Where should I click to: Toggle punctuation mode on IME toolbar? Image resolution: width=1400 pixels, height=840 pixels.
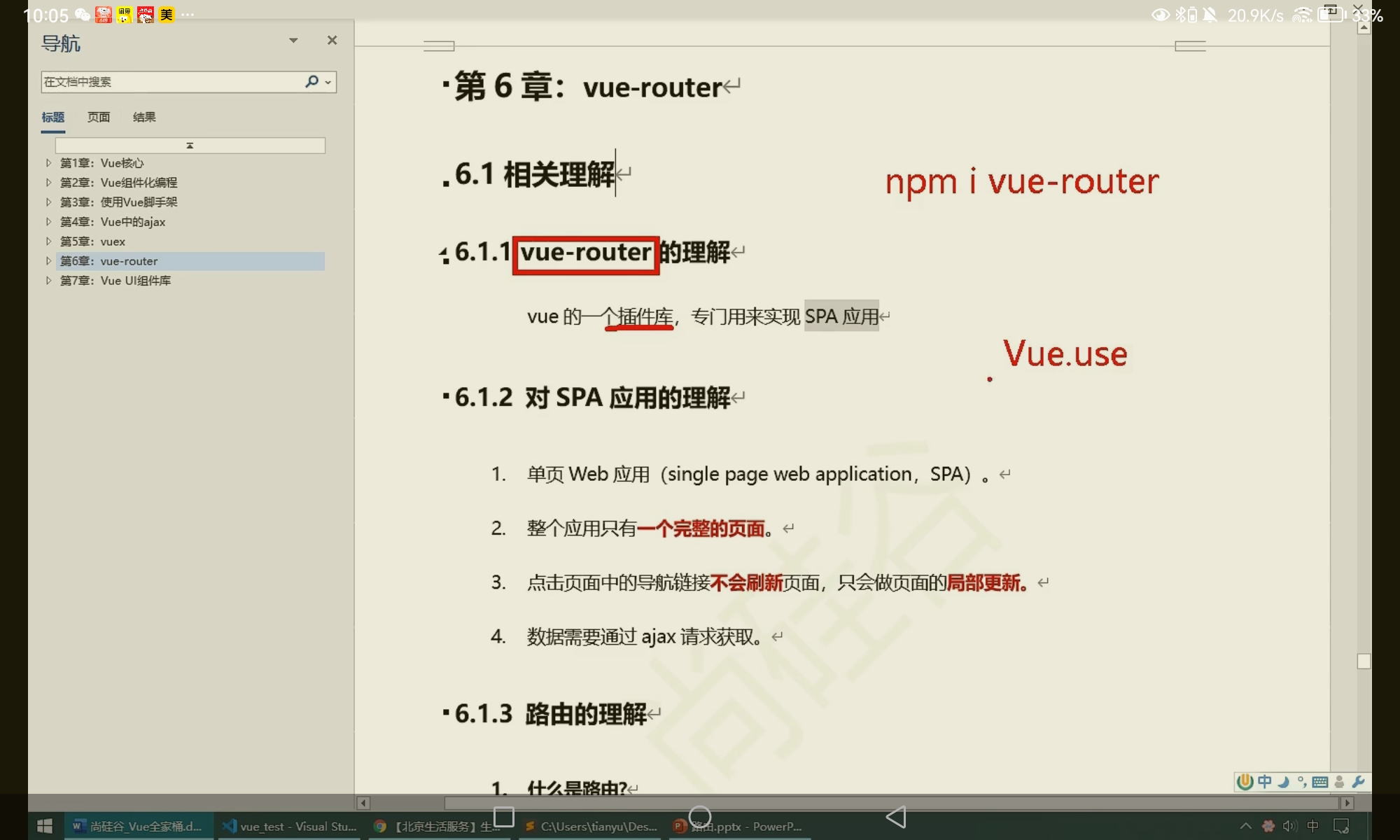click(1301, 782)
